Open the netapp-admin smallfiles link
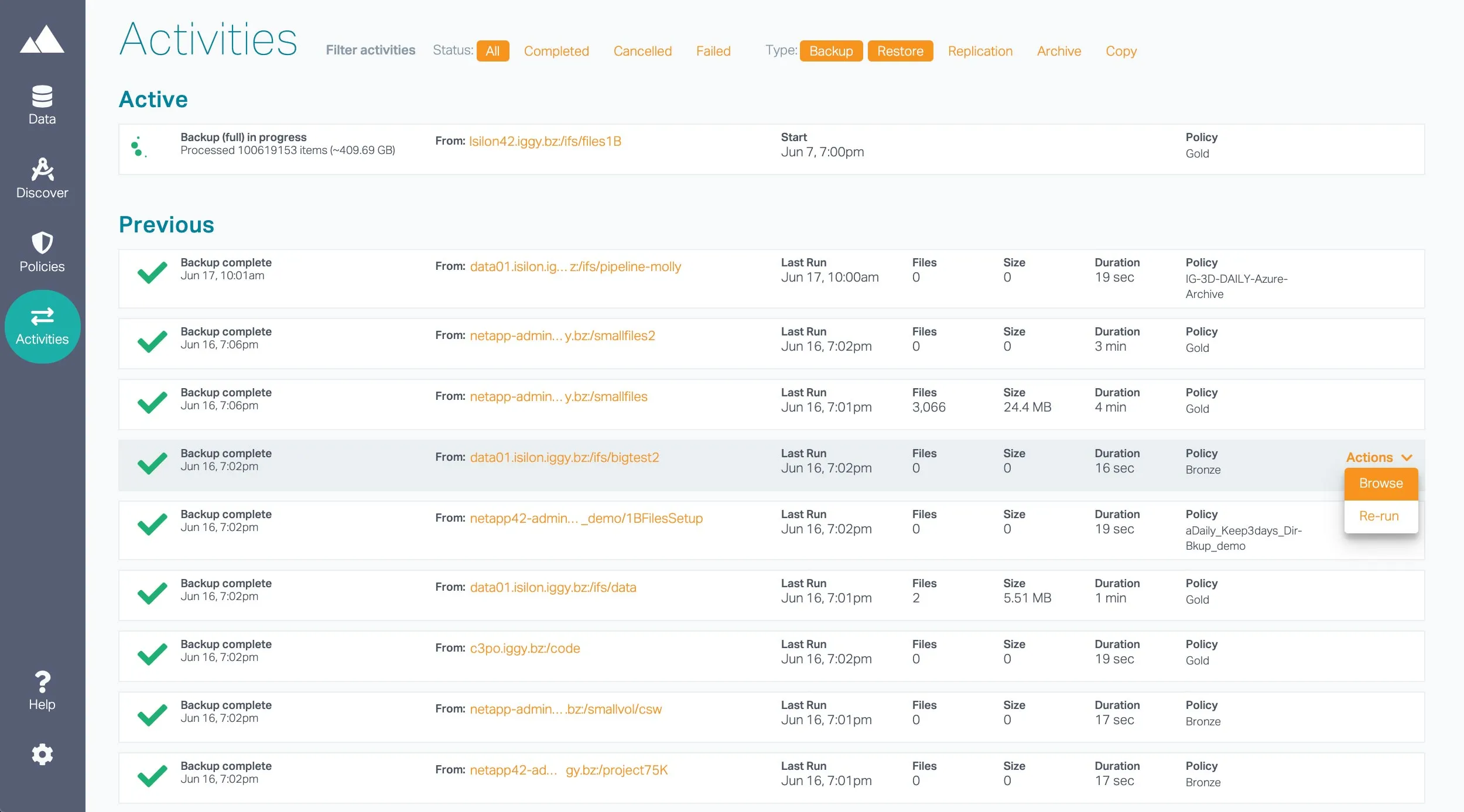1464x812 pixels. 559,396
